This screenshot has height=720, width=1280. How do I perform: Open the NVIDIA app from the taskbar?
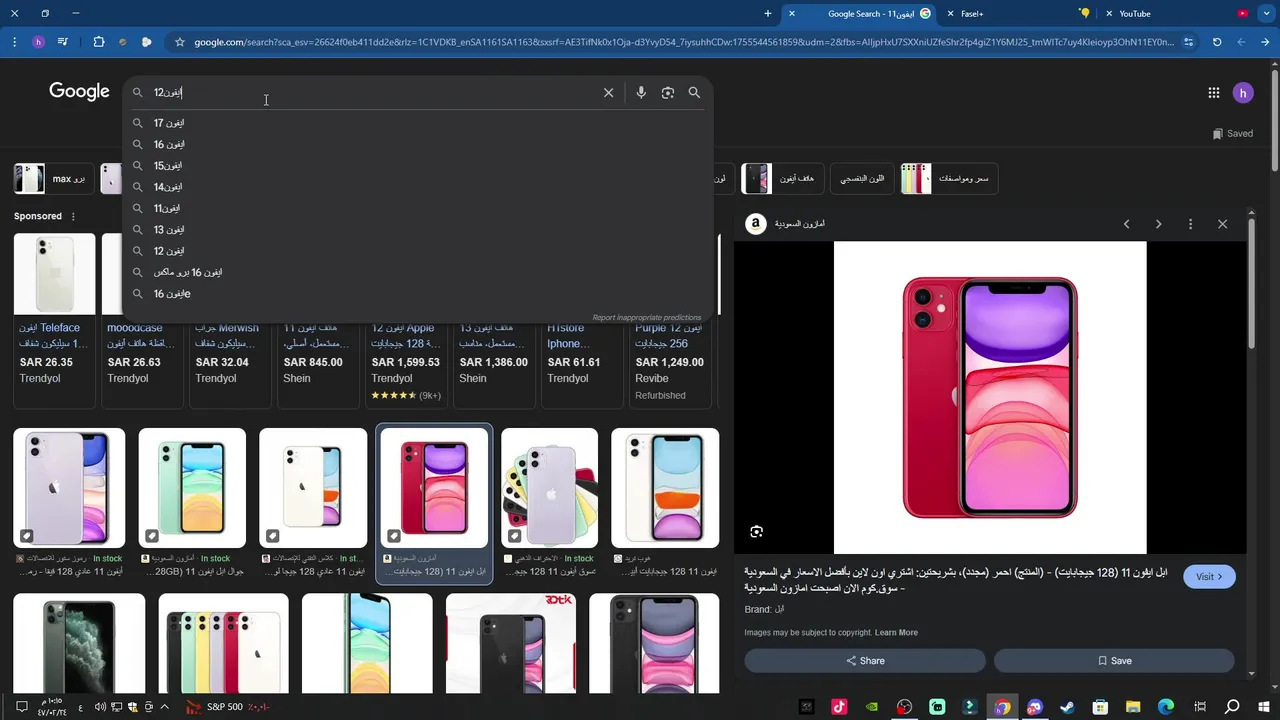[x=872, y=707]
